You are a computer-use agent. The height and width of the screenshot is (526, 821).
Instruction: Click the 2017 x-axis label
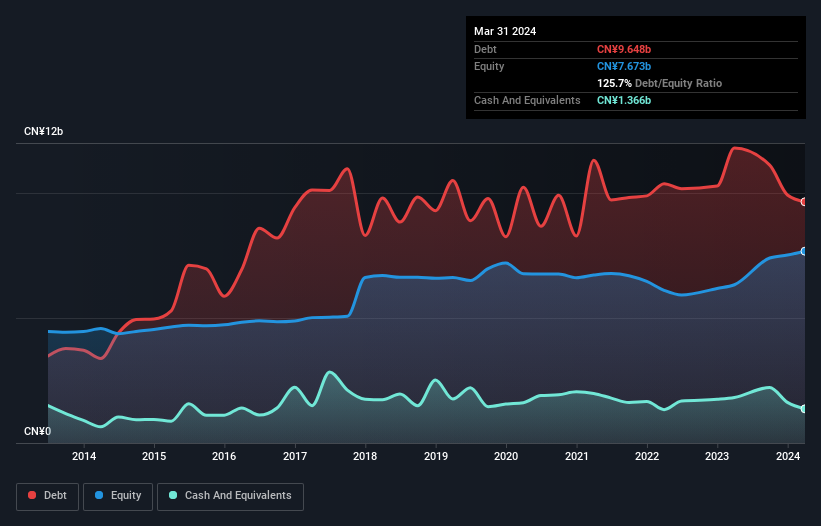click(x=295, y=456)
